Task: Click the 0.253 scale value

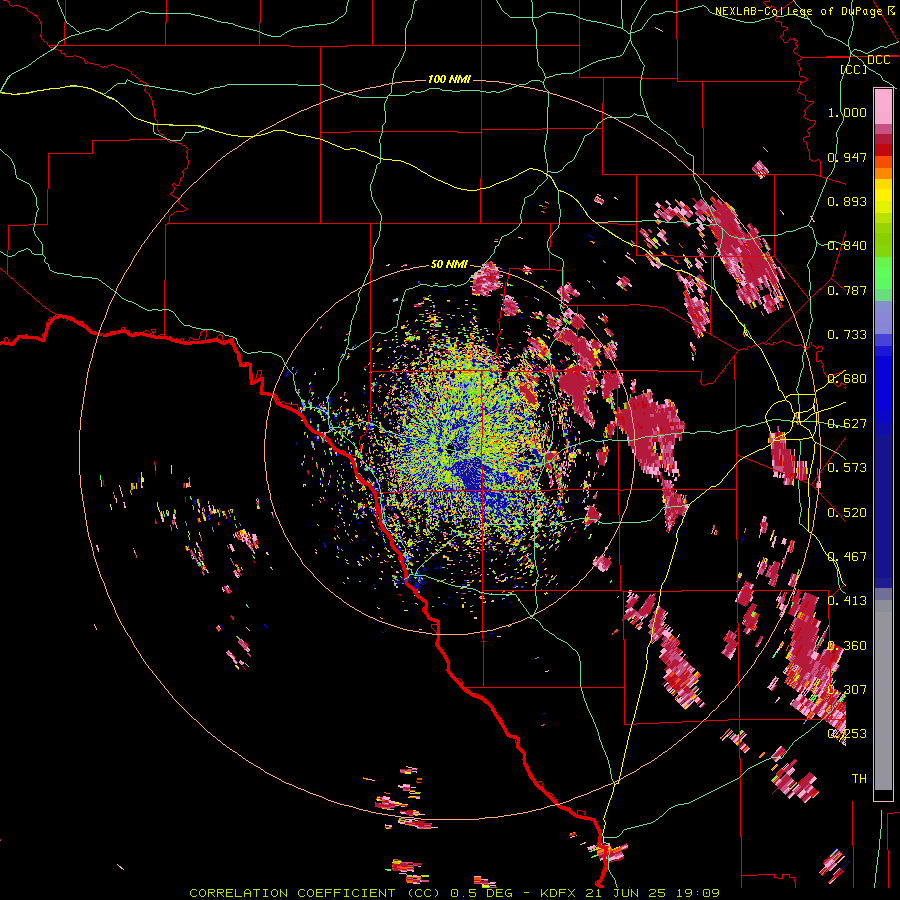Action: [847, 734]
